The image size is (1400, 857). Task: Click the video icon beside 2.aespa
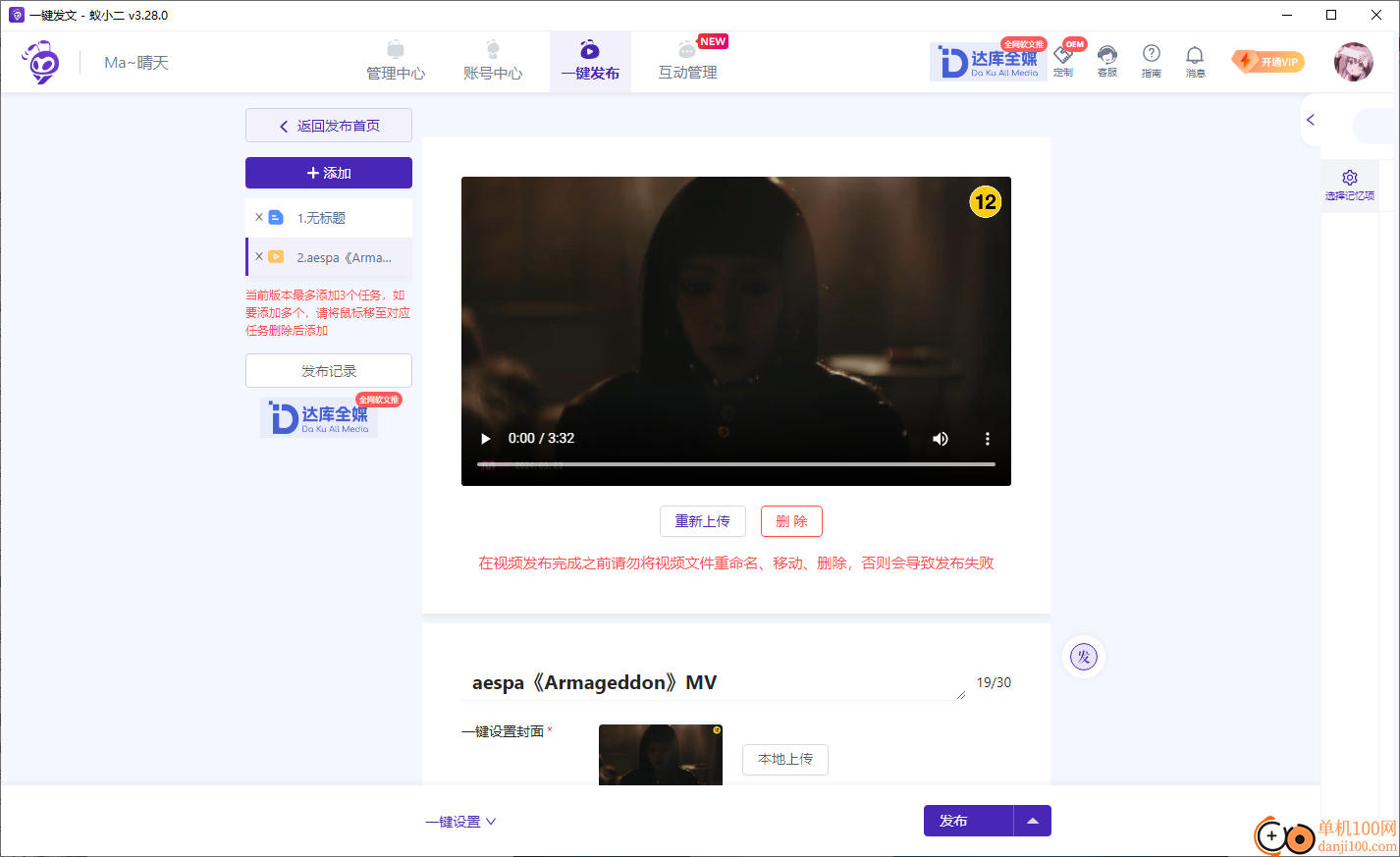pyautogui.click(x=277, y=256)
